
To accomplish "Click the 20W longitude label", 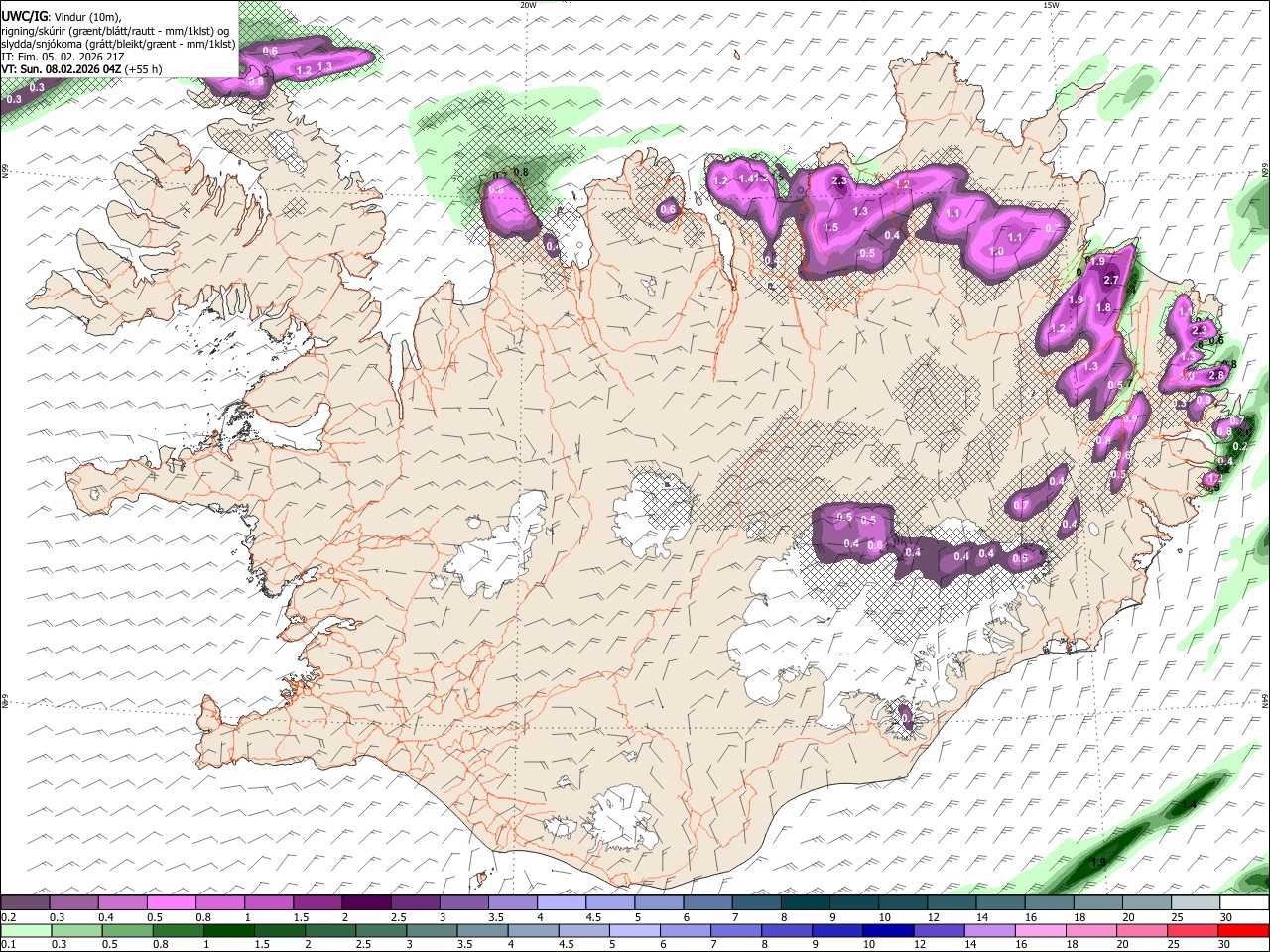I will [528, 5].
